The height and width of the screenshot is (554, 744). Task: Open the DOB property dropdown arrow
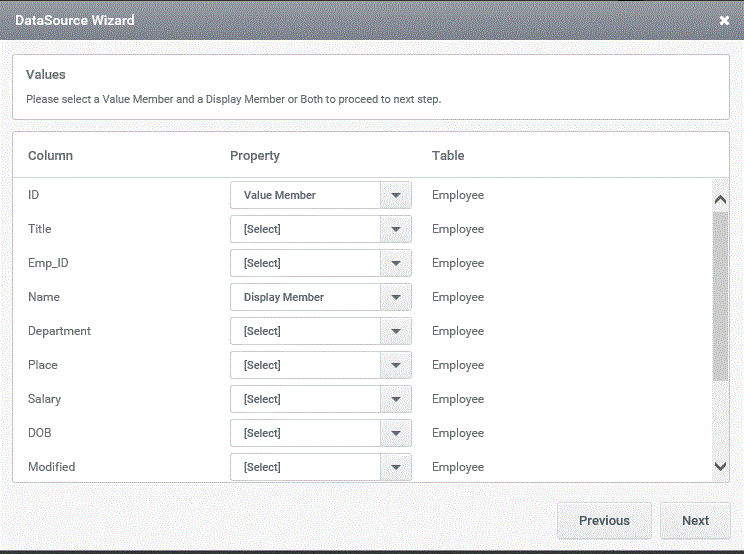click(396, 433)
